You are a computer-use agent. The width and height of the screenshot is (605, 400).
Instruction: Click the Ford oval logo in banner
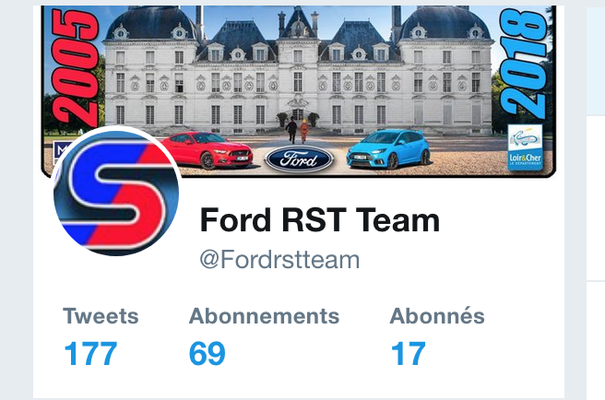299,159
